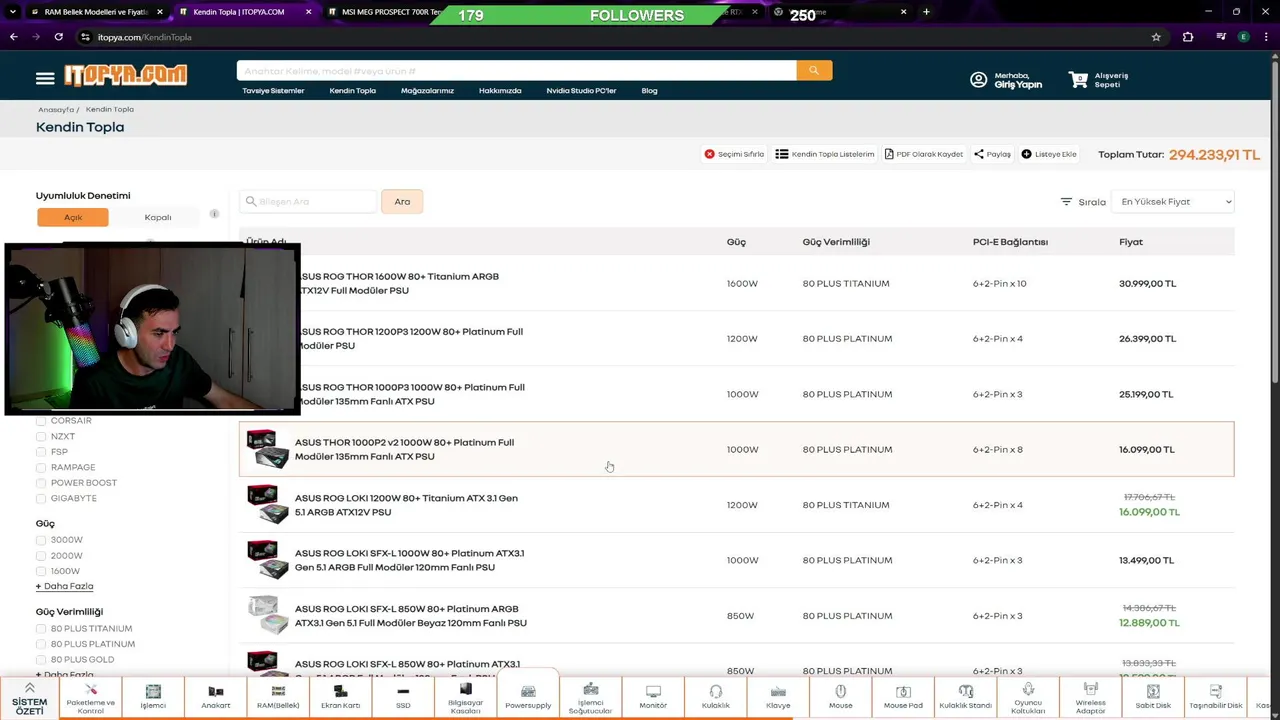This screenshot has height=720, width=1280.
Task: Click PDF Olarak Kaydet
Action: [924, 154]
